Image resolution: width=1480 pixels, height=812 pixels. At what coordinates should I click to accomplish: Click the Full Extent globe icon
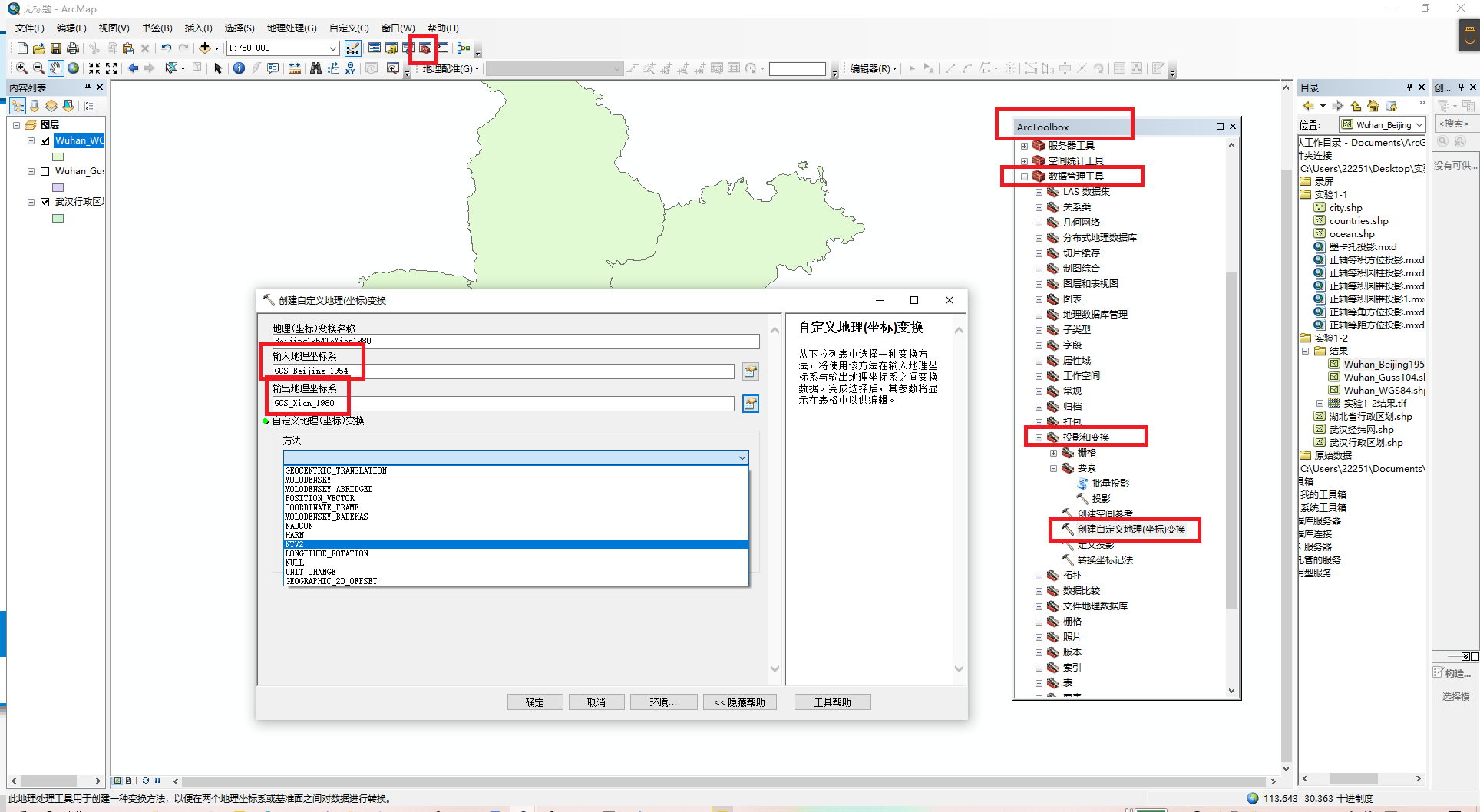(x=74, y=68)
